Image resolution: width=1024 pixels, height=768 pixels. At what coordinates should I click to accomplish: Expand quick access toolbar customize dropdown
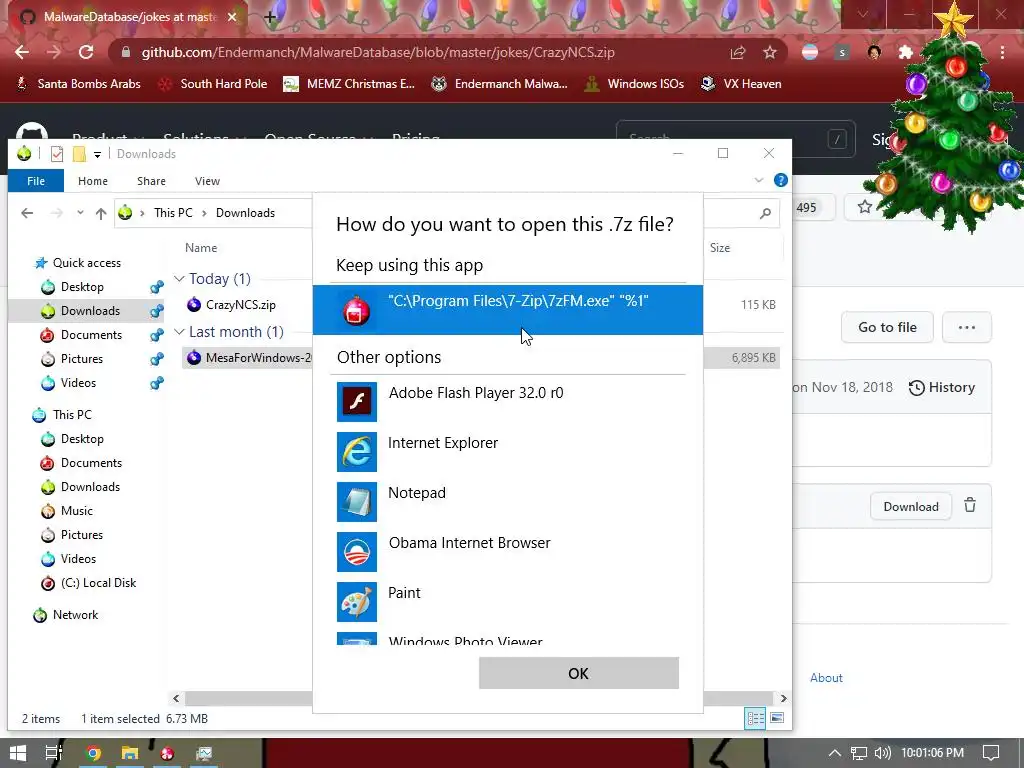(x=97, y=155)
